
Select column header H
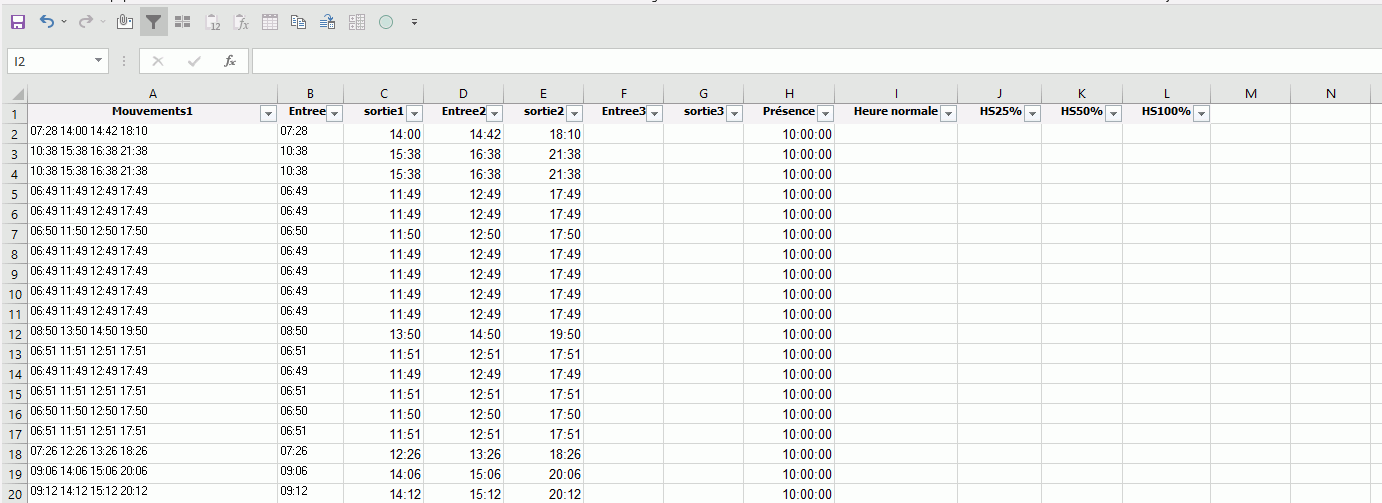(788, 93)
